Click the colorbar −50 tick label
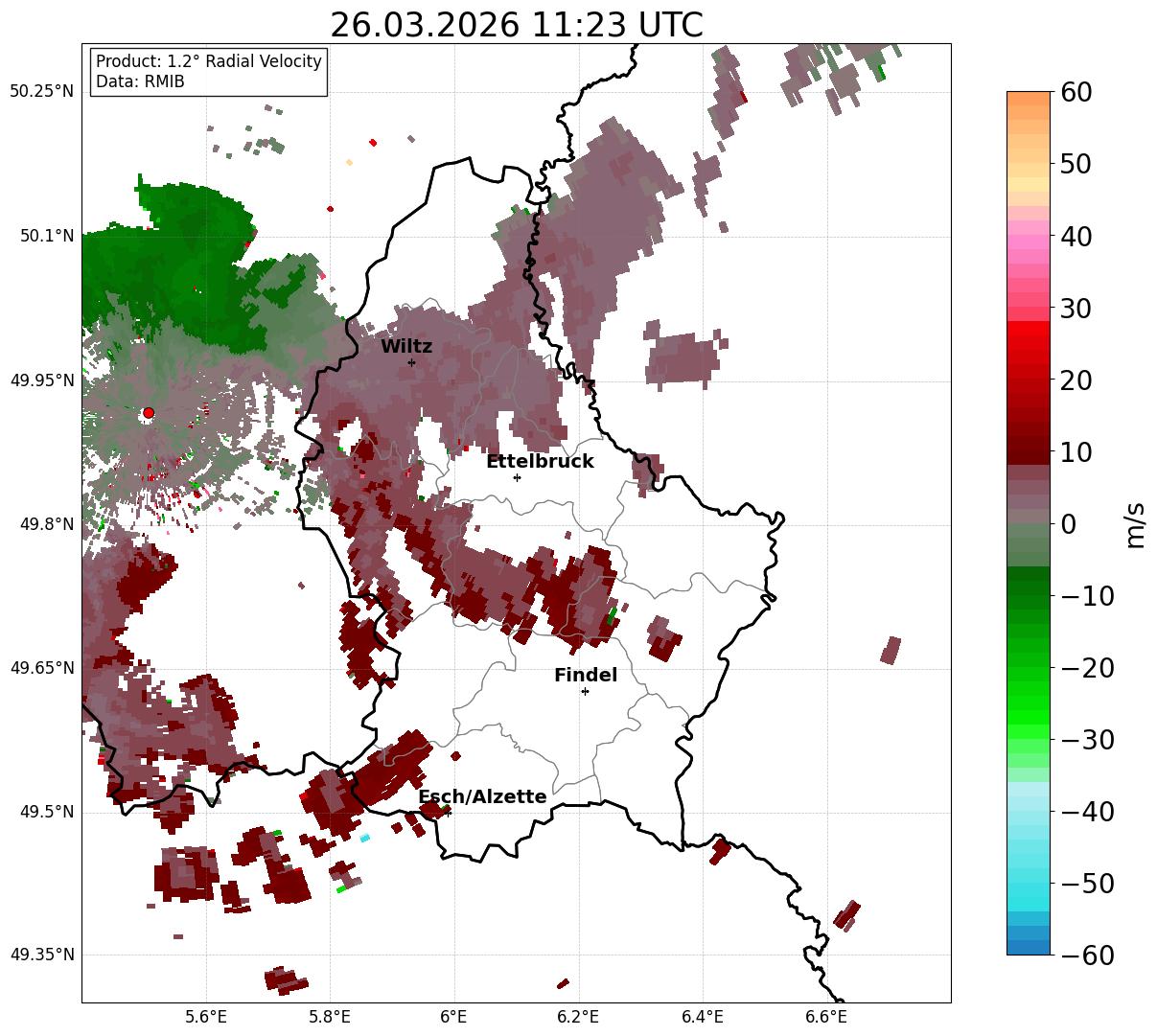 (1087, 884)
